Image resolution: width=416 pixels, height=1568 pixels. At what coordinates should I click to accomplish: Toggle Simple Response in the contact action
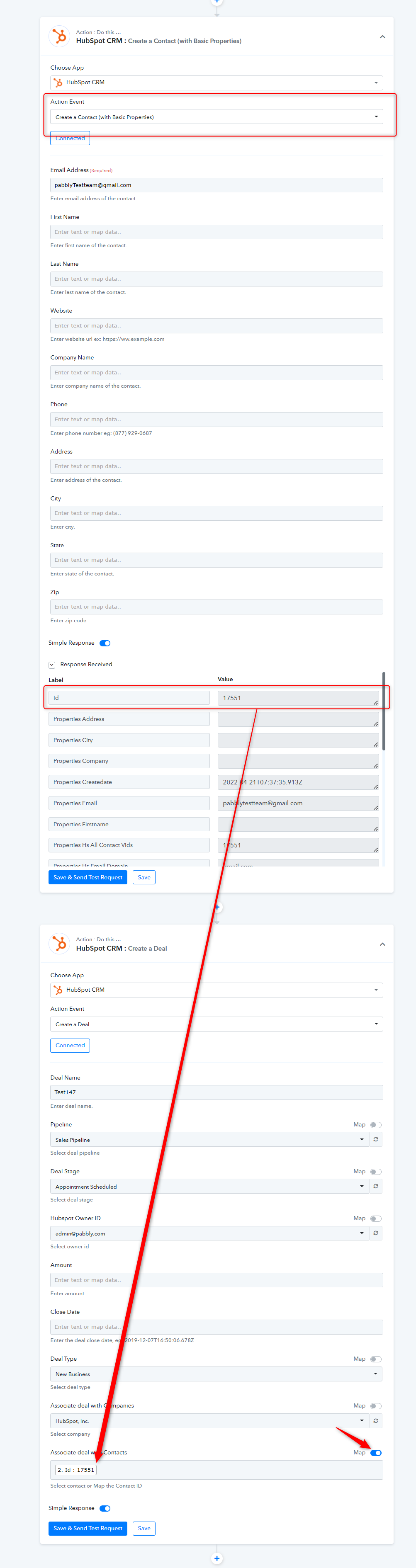tap(105, 643)
